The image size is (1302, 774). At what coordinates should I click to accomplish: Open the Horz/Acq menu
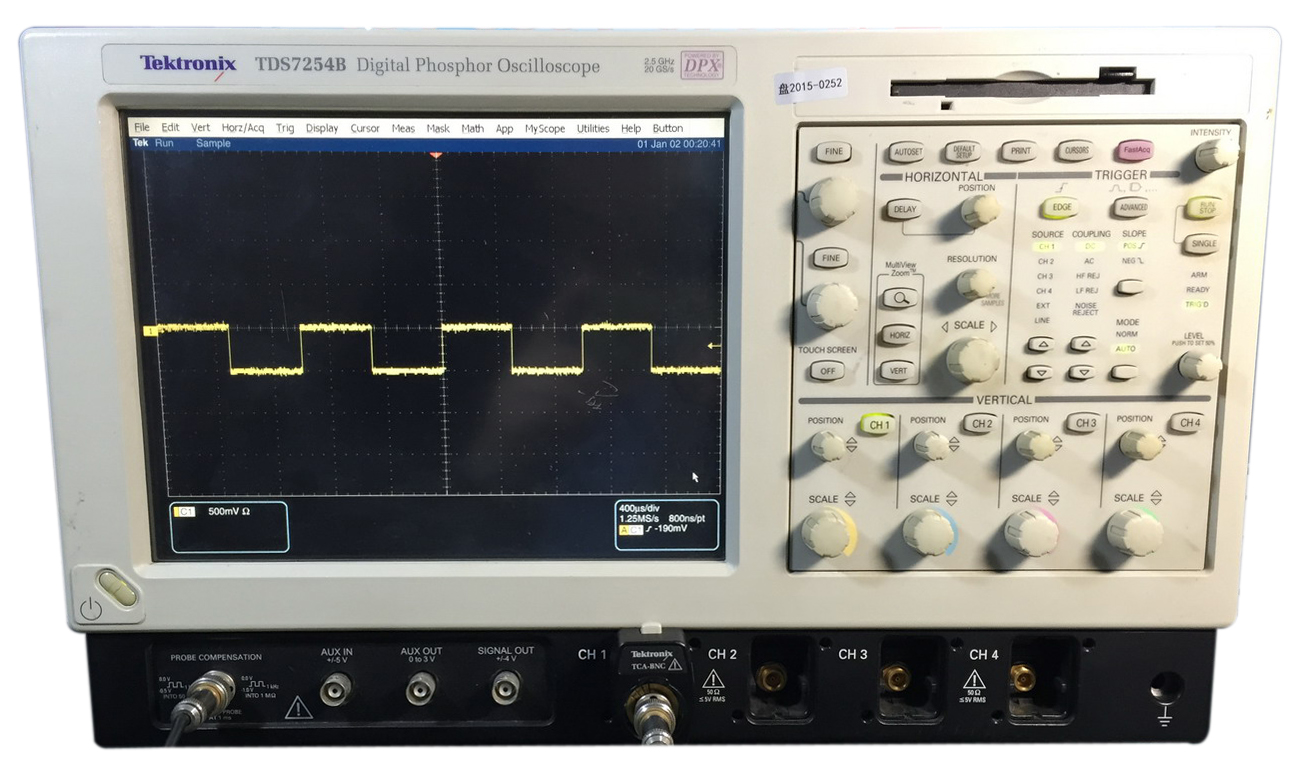coord(243,128)
